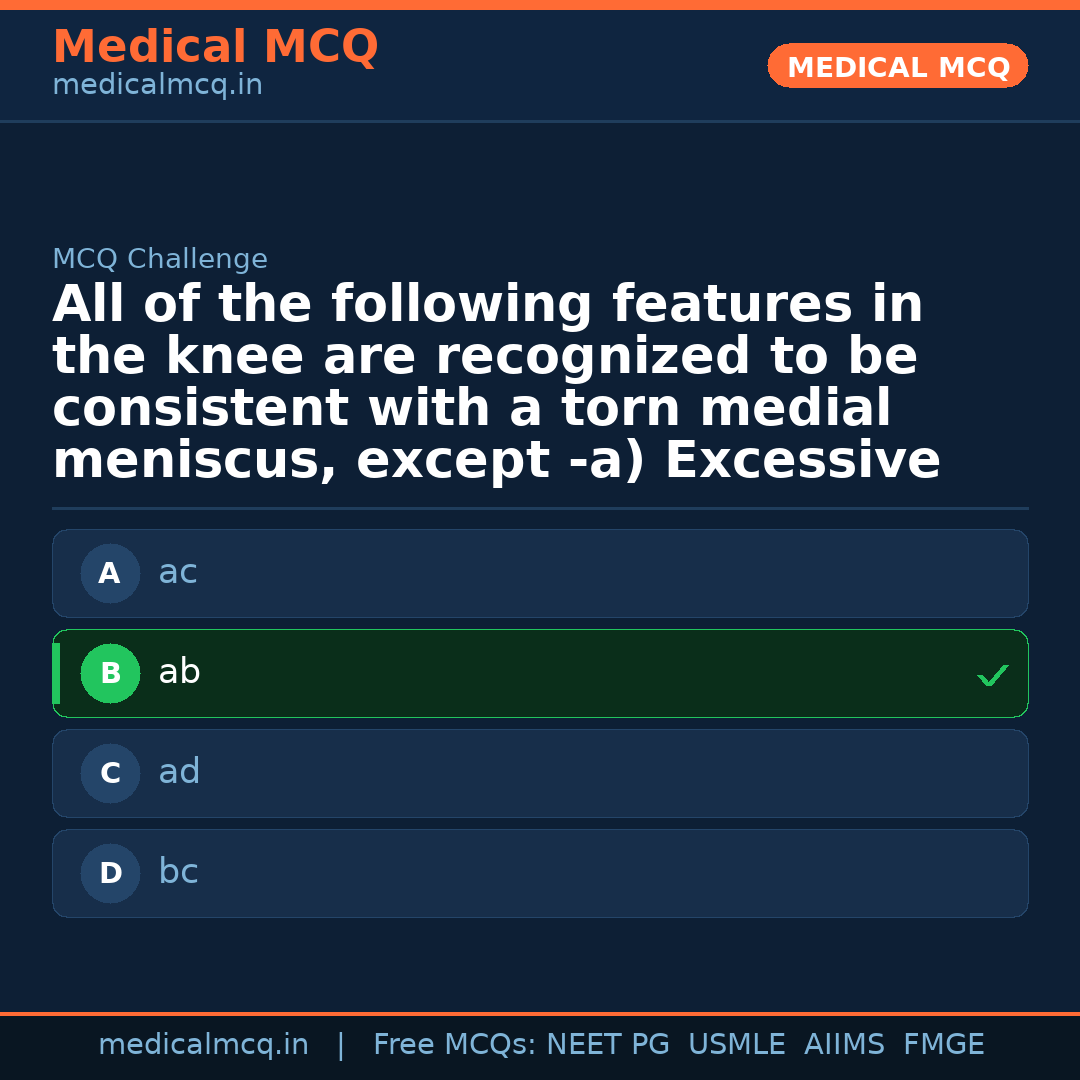Image resolution: width=1080 pixels, height=1080 pixels.
Task: Click the green checkmark on option B
Action: [x=993, y=674]
